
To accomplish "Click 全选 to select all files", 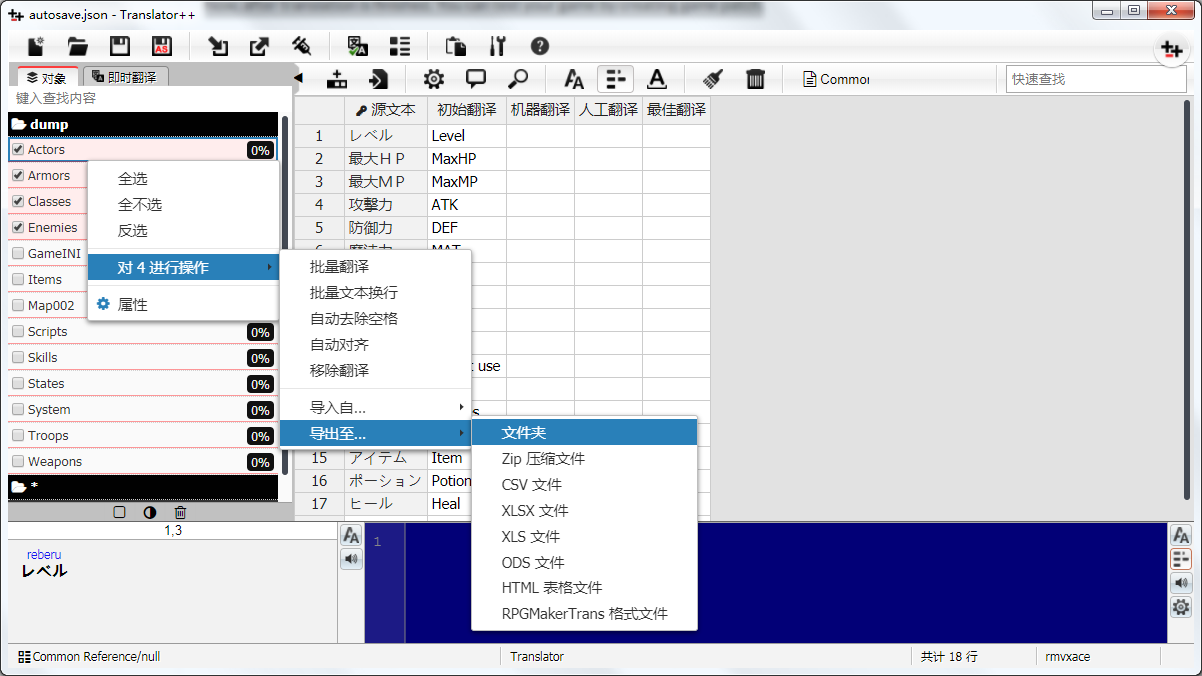I will (133, 179).
